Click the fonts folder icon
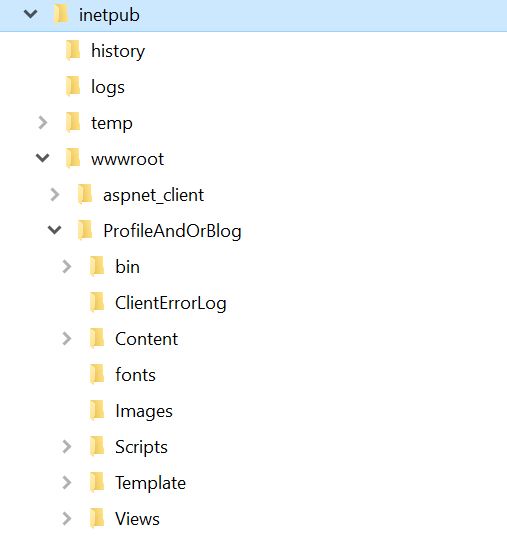 point(97,374)
